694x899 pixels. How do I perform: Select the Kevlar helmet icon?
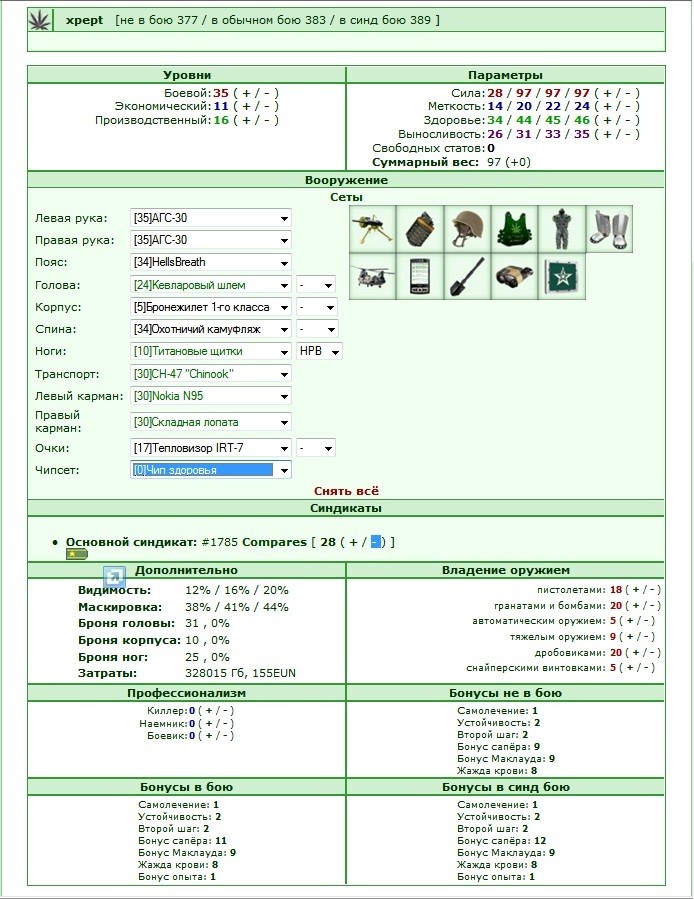pyautogui.click(x=467, y=229)
